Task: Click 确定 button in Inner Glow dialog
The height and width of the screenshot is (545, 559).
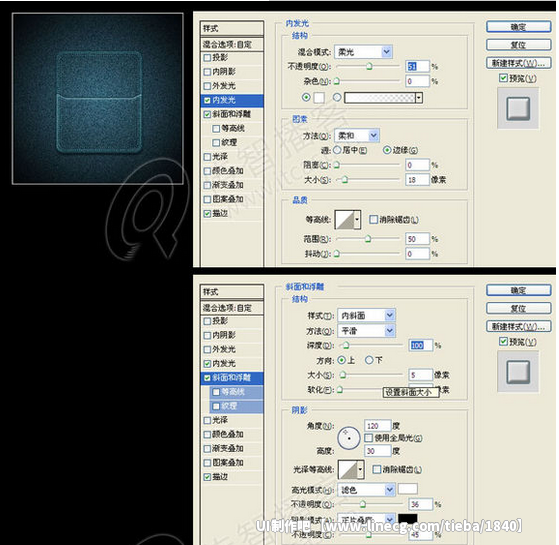Action: pyautogui.click(x=519, y=27)
